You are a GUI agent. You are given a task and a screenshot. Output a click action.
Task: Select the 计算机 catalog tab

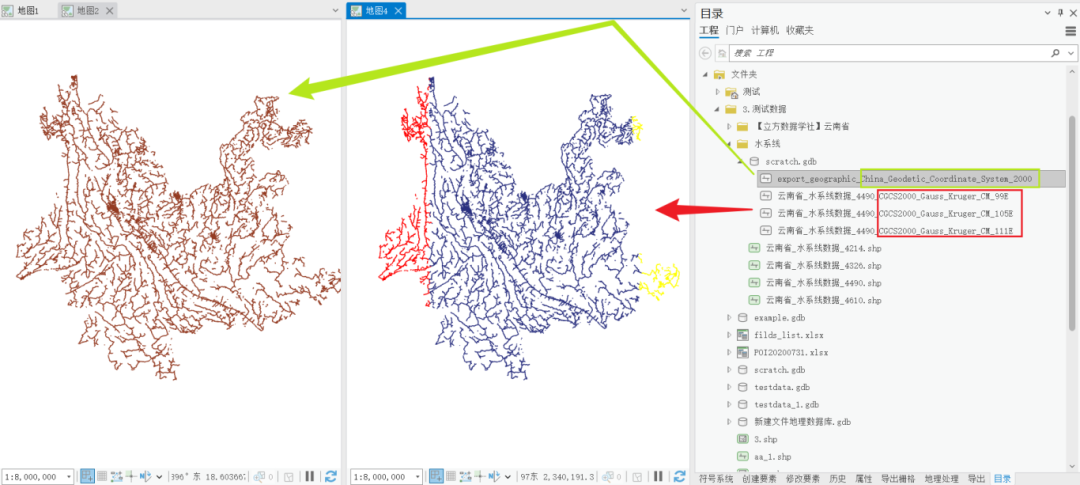pos(765,30)
